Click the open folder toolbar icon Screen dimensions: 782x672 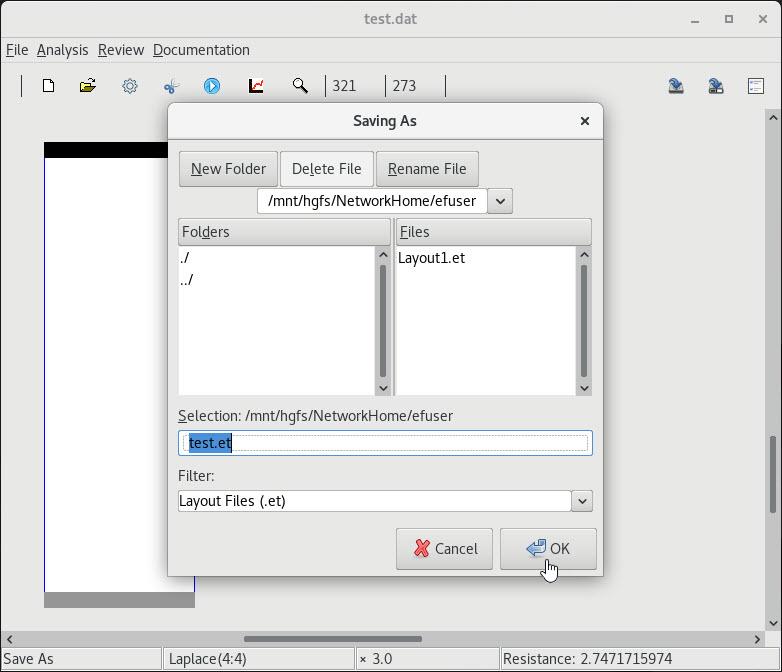coord(88,86)
